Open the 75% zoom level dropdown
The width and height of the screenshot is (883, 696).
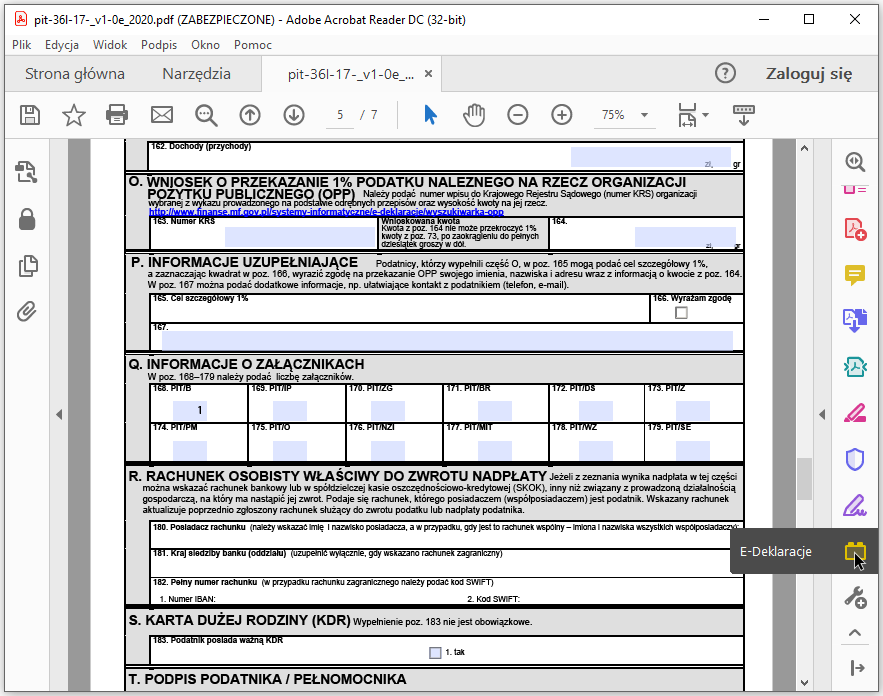(x=644, y=115)
